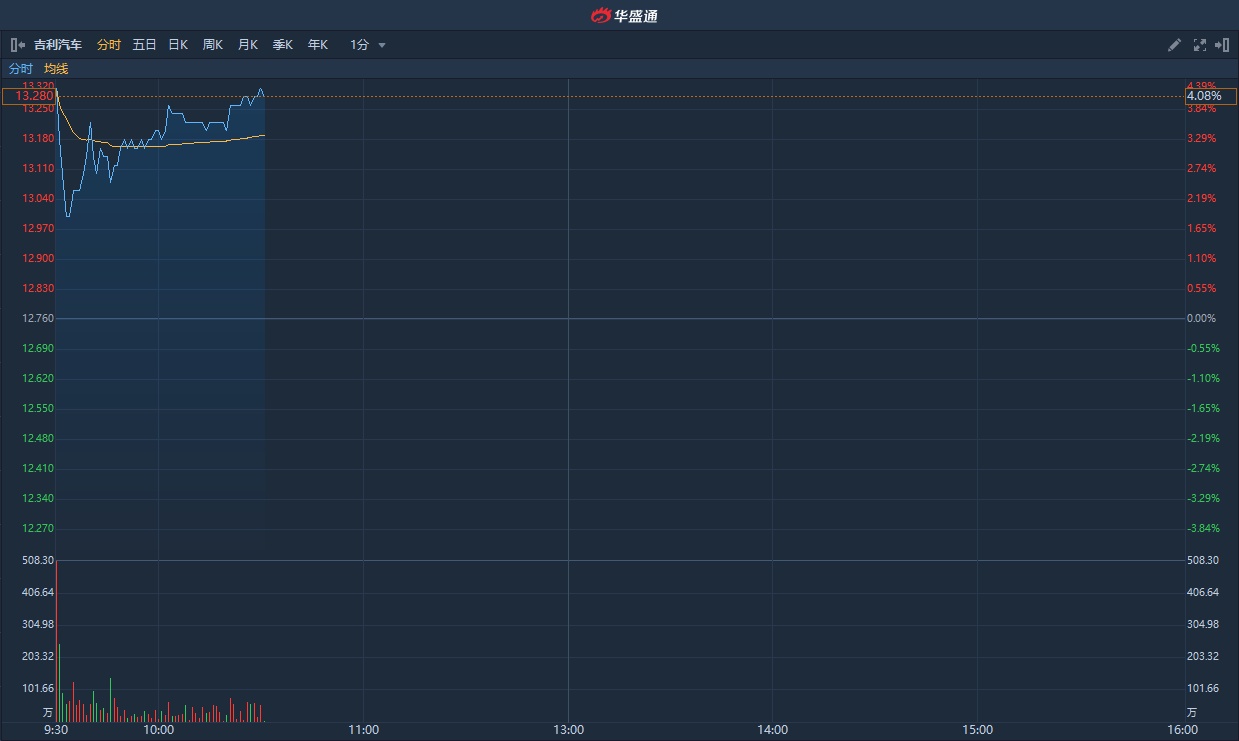1239x741 pixels.
Task: Click the 华盛通 logo in title bar
Action: [624, 15]
